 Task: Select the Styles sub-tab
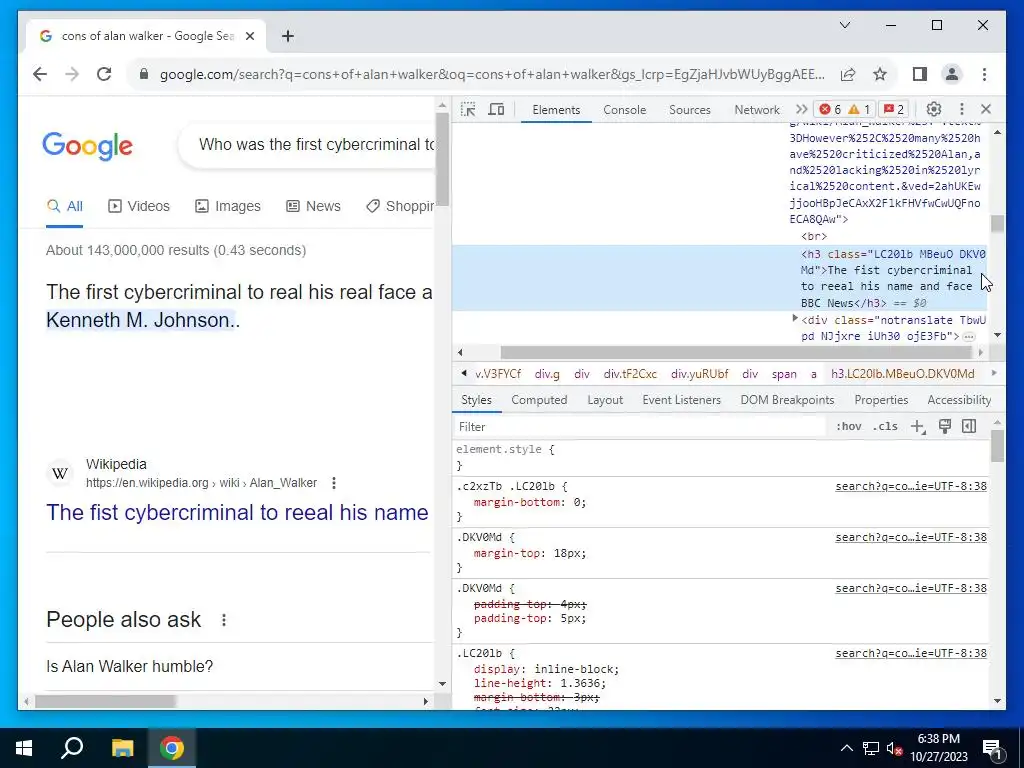pos(476,400)
